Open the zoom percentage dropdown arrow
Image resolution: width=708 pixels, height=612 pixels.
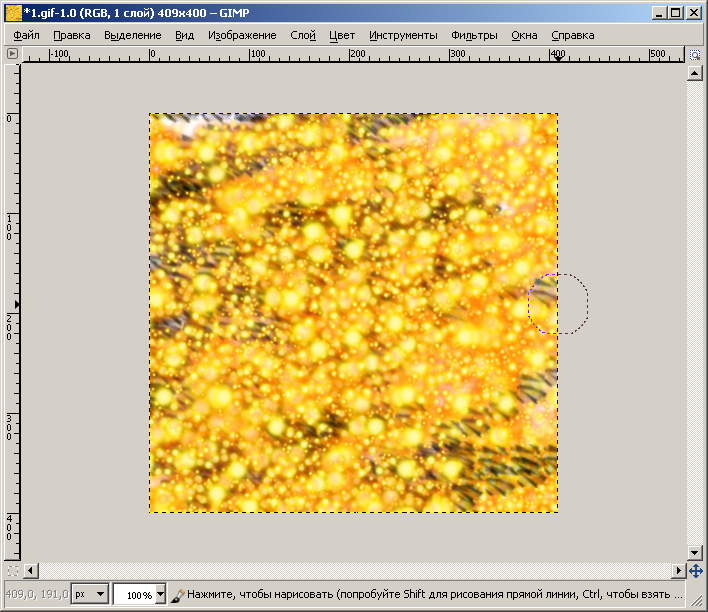(160, 594)
